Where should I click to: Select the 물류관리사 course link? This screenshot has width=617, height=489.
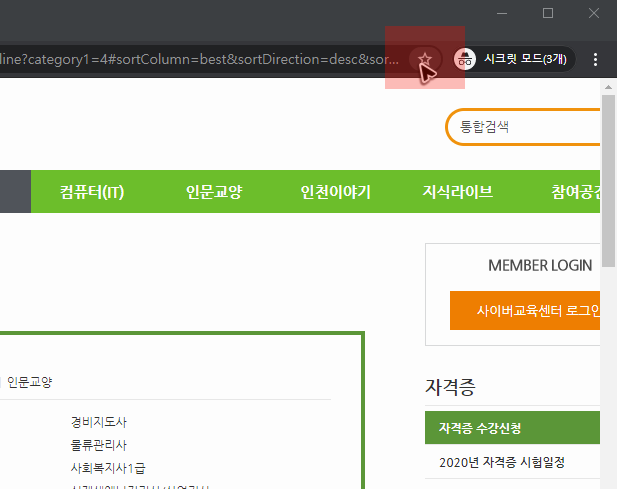[99, 445]
